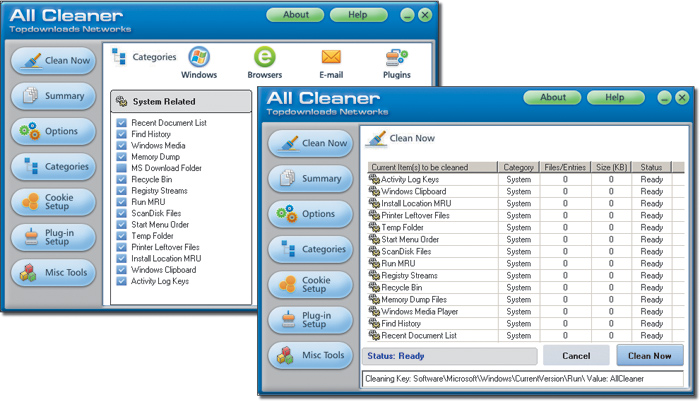Sort by Current Item(s) to be cleaned column

pos(432,167)
